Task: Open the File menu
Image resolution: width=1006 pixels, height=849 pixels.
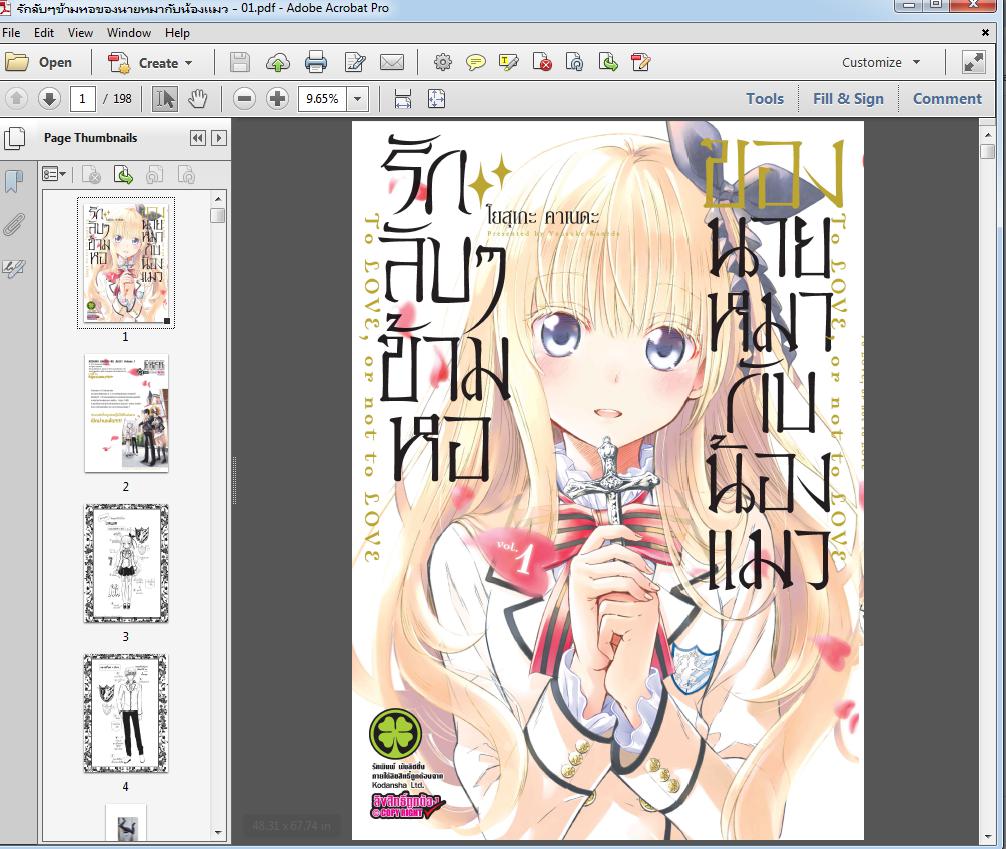Action: pyautogui.click(x=11, y=33)
